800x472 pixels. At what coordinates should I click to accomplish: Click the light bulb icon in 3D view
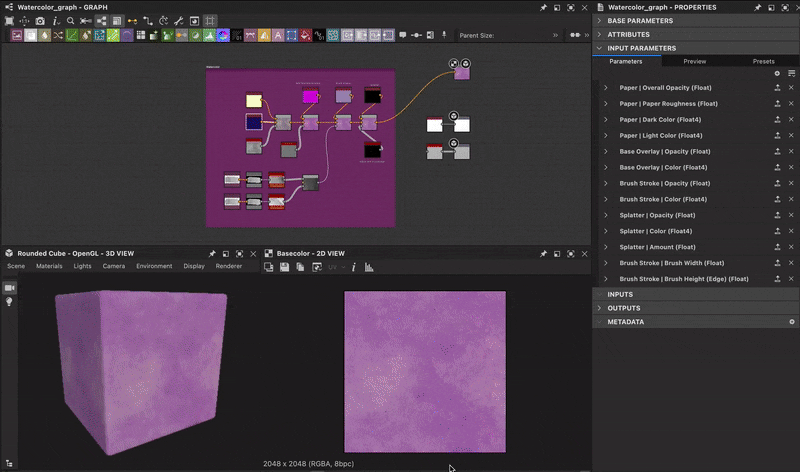pyautogui.click(x=10, y=302)
